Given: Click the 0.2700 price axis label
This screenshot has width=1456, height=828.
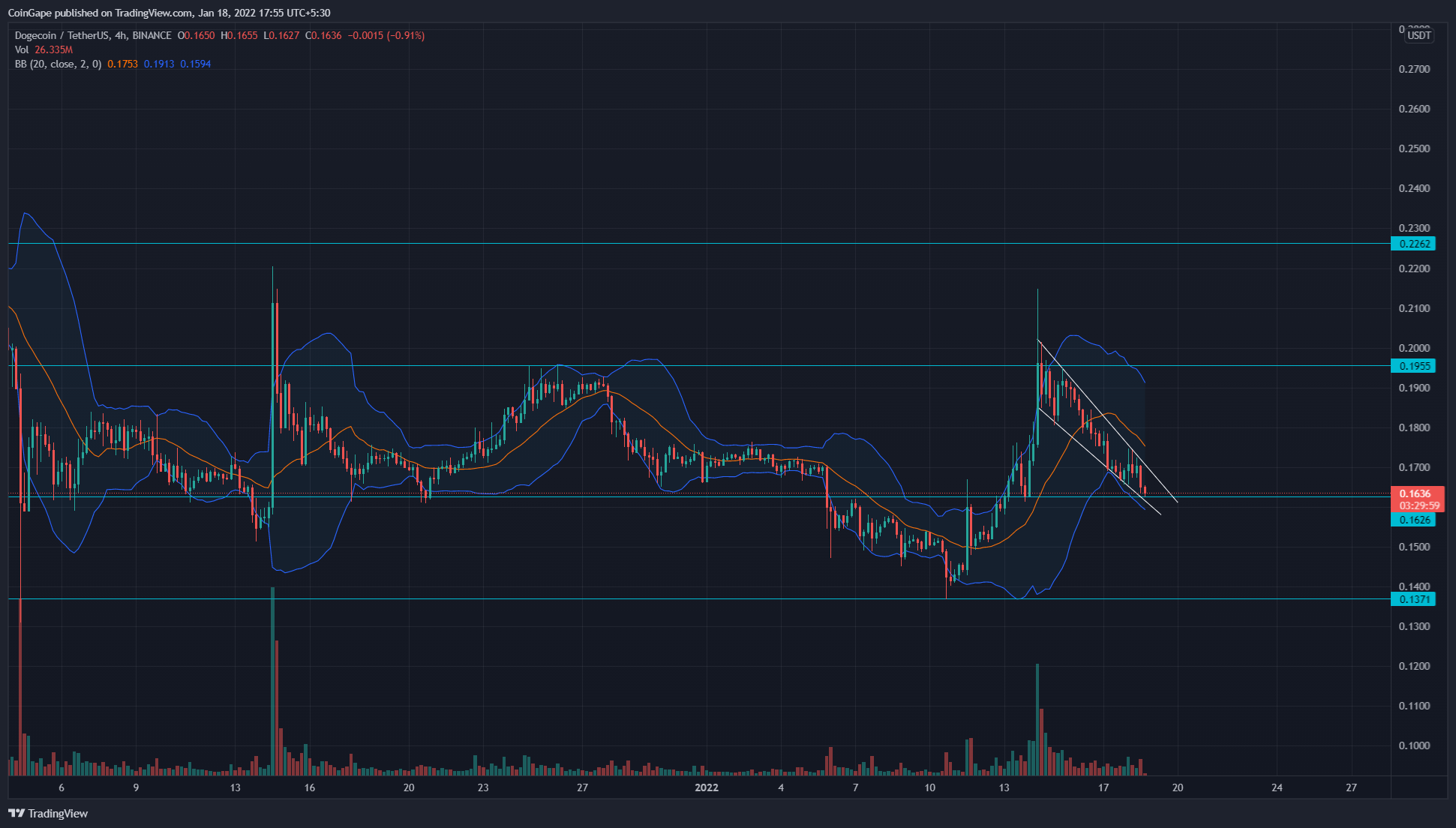Looking at the screenshot, I should 1415,69.
